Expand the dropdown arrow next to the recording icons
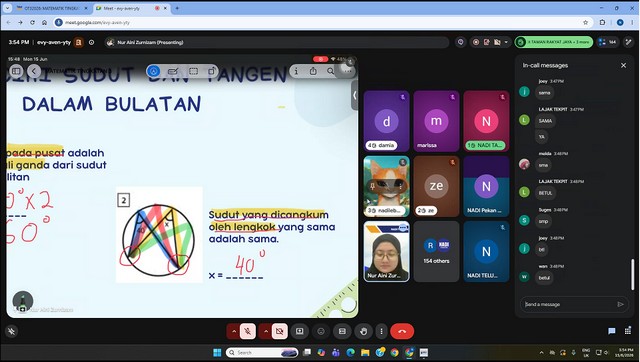This screenshot has height=362, width=640. [x=506, y=42]
